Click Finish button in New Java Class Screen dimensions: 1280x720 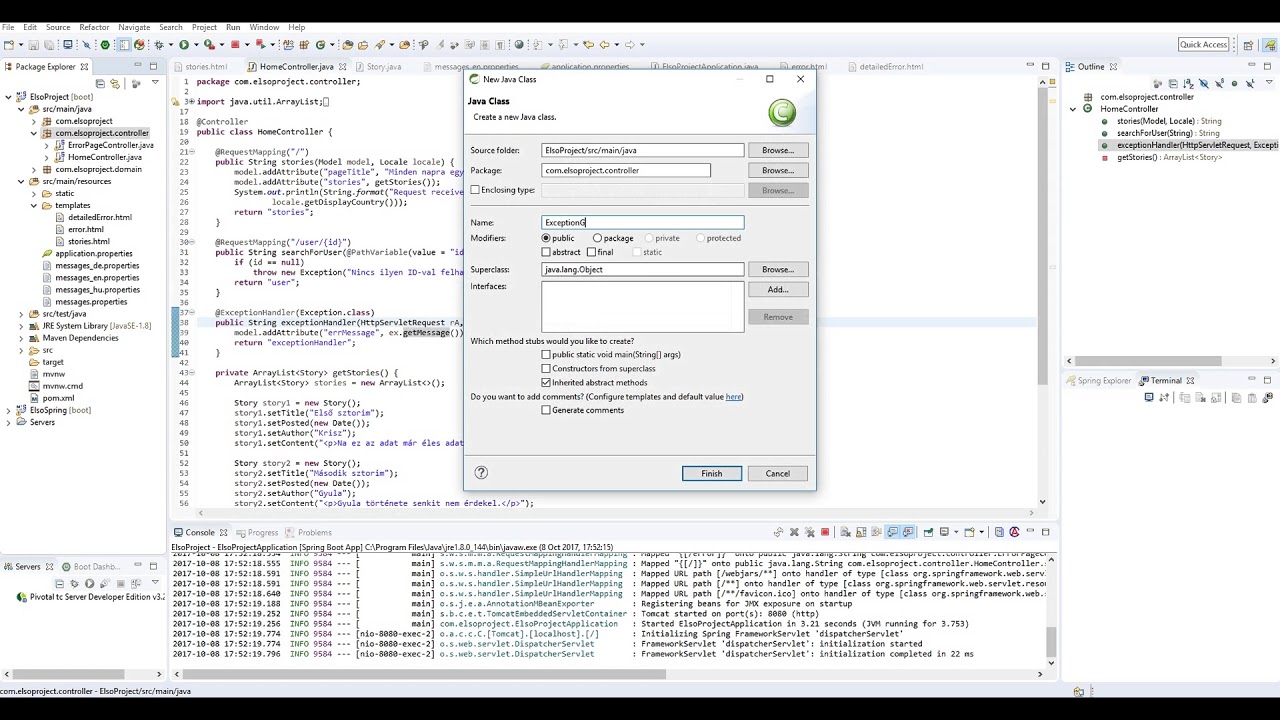(x=712, y=474)
